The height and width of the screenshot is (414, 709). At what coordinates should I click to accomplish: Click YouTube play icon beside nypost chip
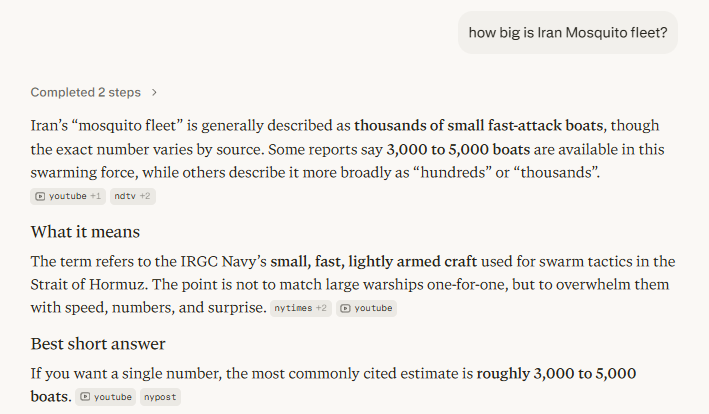85,397
